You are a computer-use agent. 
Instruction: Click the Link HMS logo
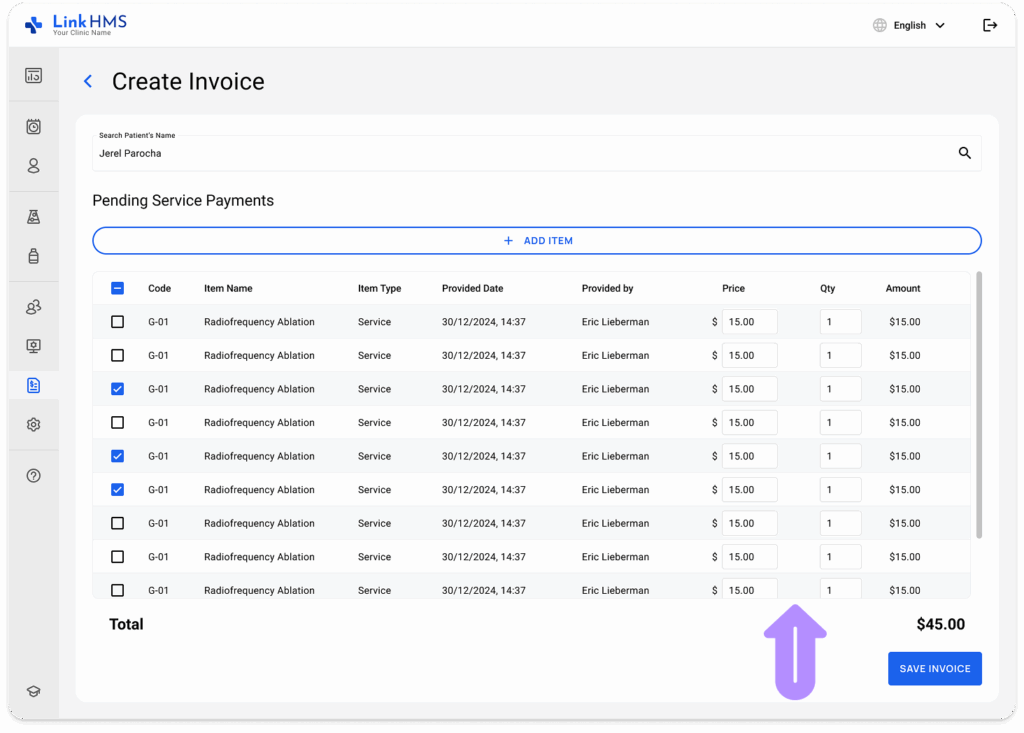click(x=76, y=25)
